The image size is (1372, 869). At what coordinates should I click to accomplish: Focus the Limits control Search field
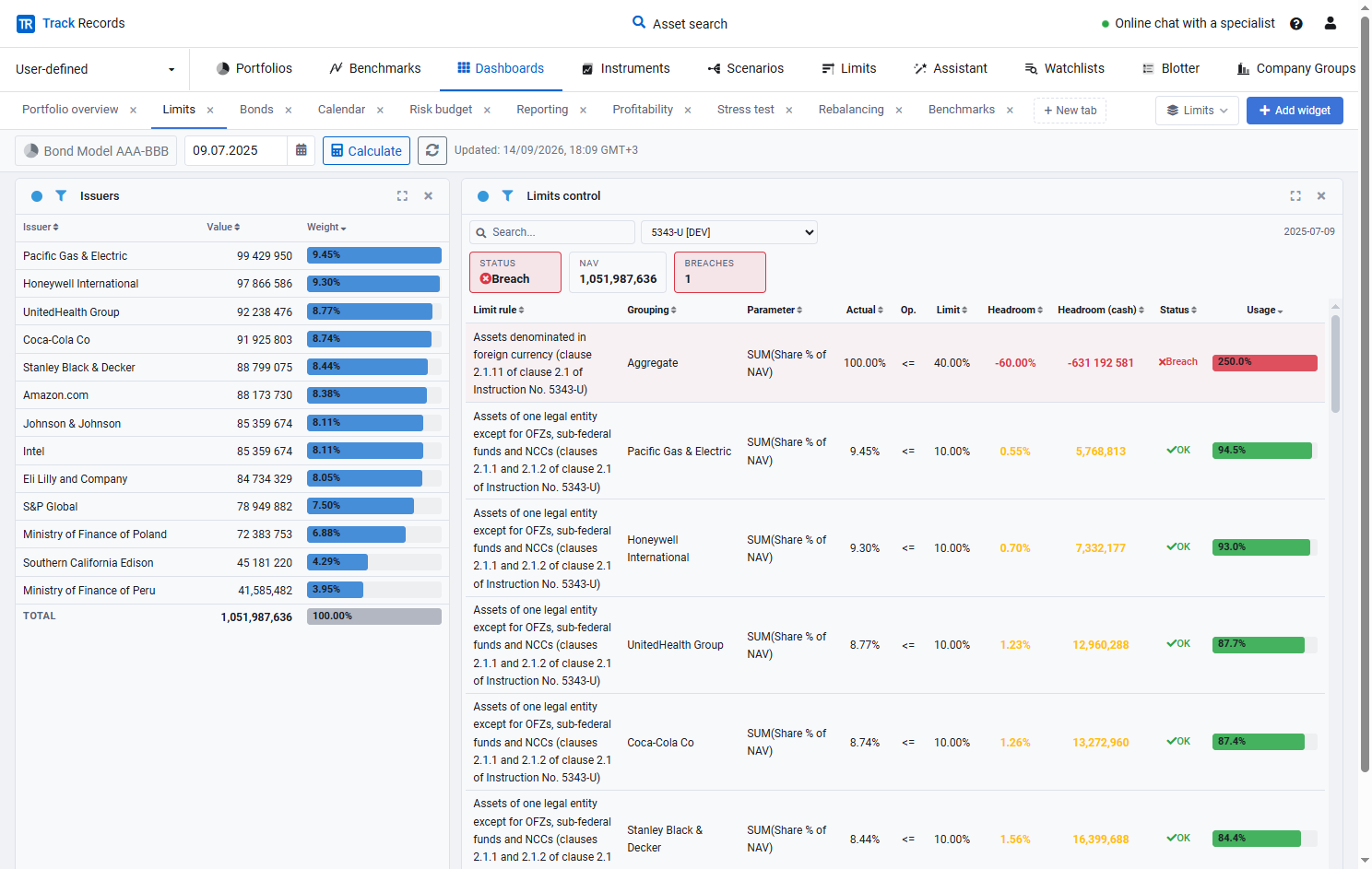click(551, 232)
